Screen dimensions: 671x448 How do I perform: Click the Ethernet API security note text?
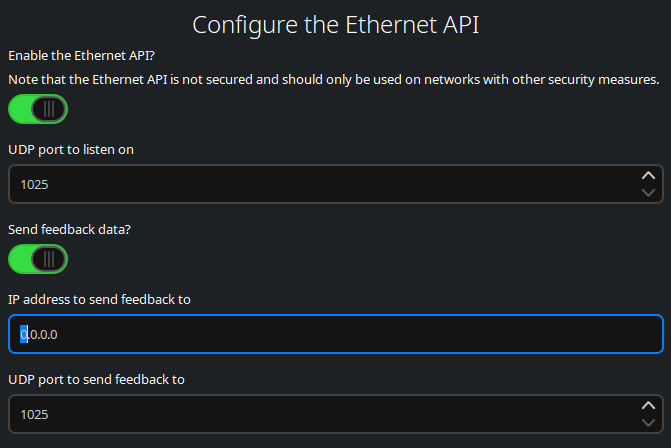pos(333,79)
